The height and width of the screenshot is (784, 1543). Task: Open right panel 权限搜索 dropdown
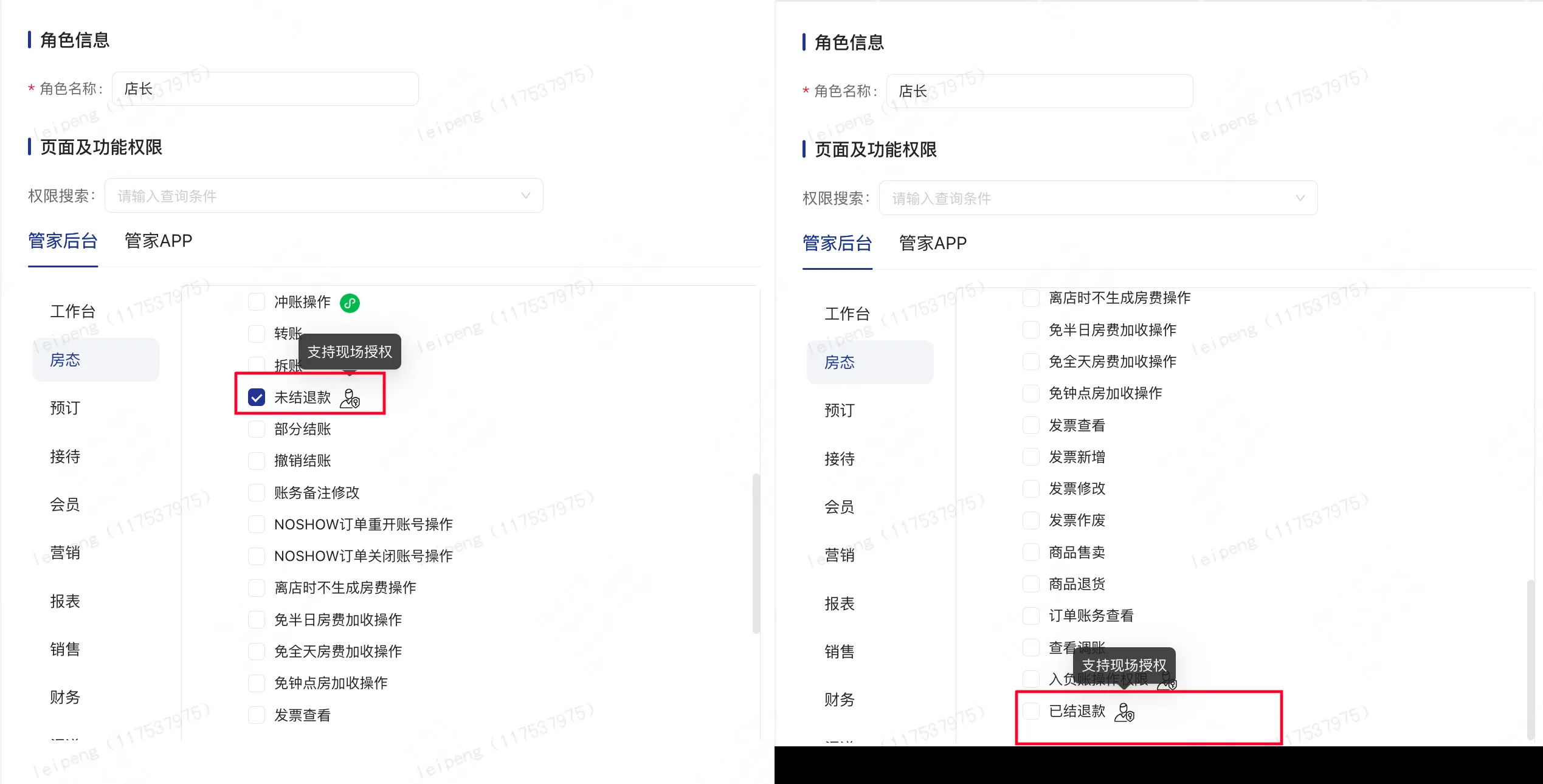click(1099, 198)
